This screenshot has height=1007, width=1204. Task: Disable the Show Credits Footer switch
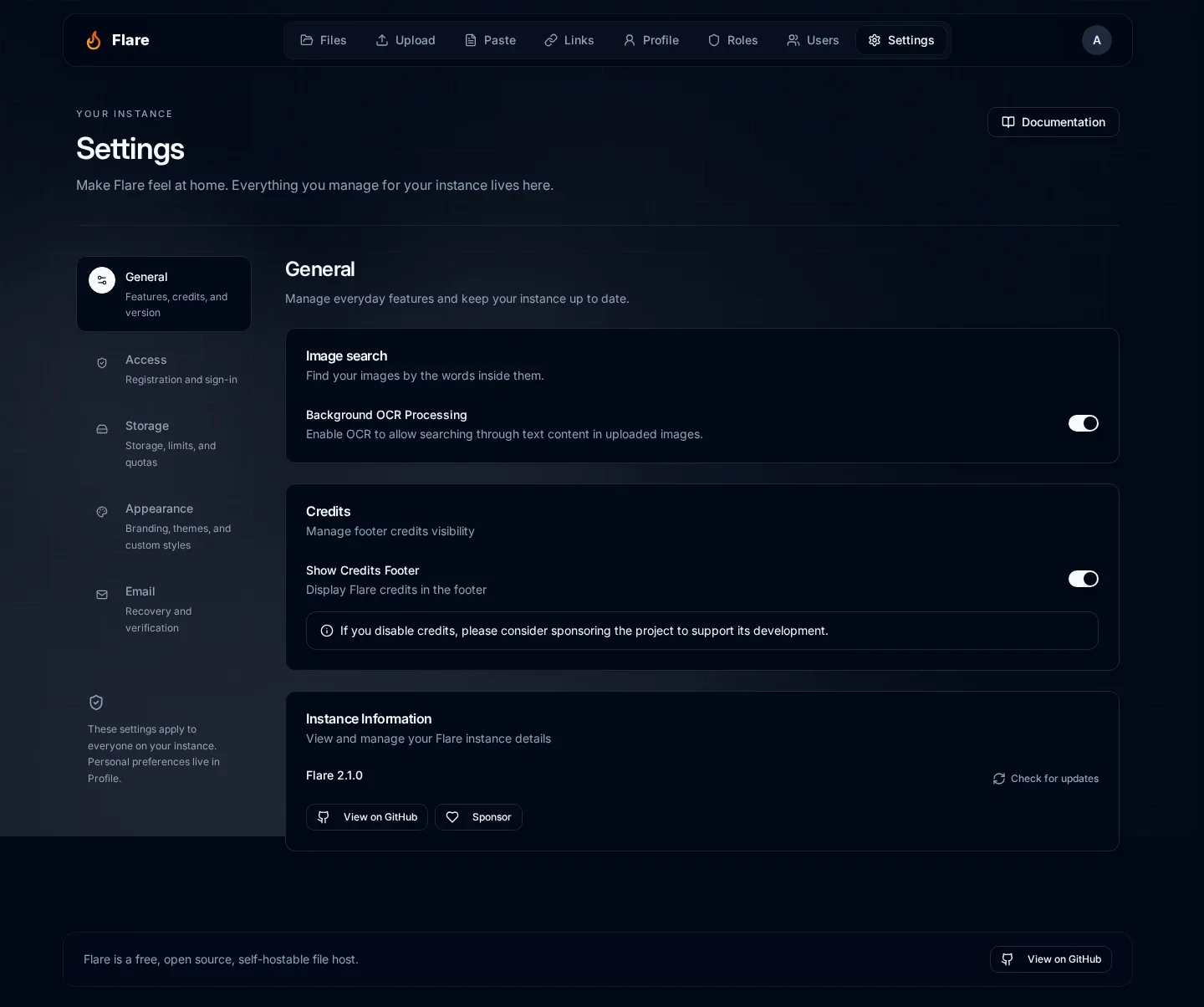point(1084,579)
